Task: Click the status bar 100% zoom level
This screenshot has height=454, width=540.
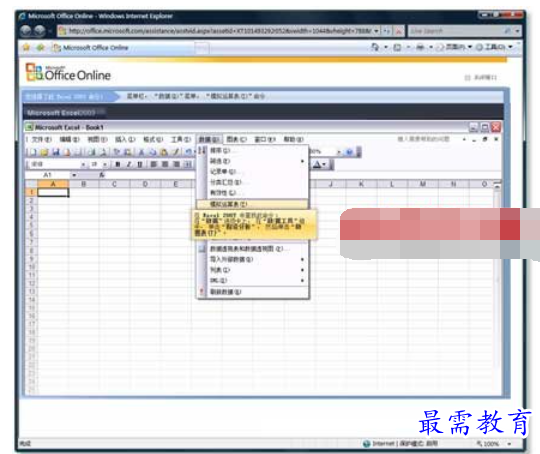Action: 490,444
